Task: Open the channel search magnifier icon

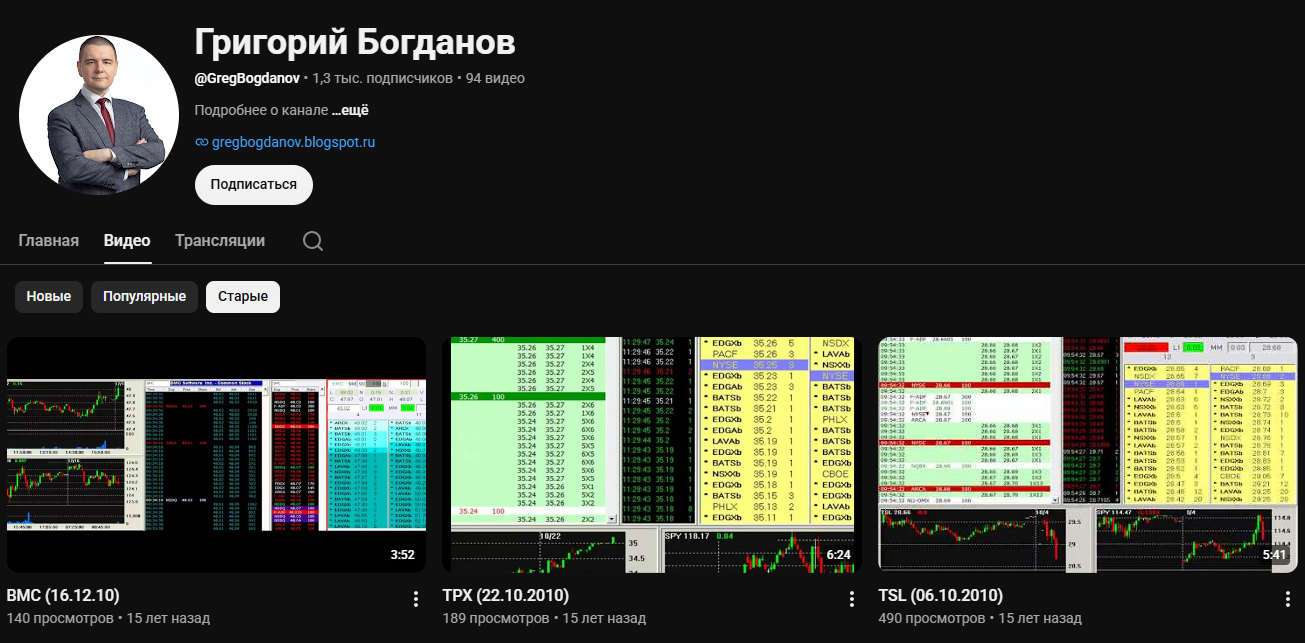Action: coord(313,241)
